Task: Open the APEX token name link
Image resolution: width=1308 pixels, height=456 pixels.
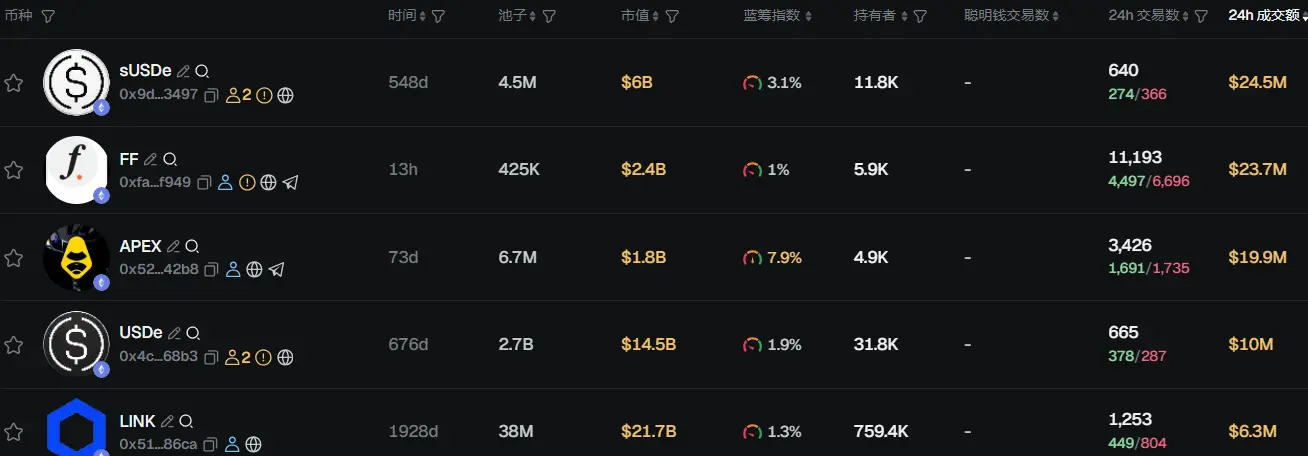Action: (x=140, y=246)
